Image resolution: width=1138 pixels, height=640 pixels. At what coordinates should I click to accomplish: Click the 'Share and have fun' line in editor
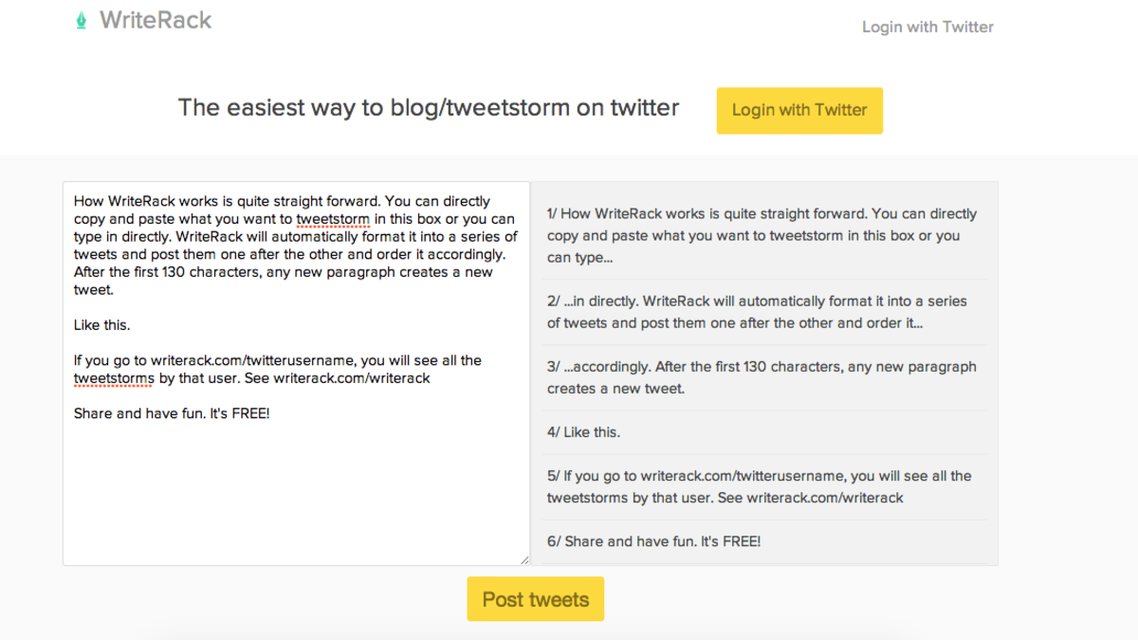171,414
